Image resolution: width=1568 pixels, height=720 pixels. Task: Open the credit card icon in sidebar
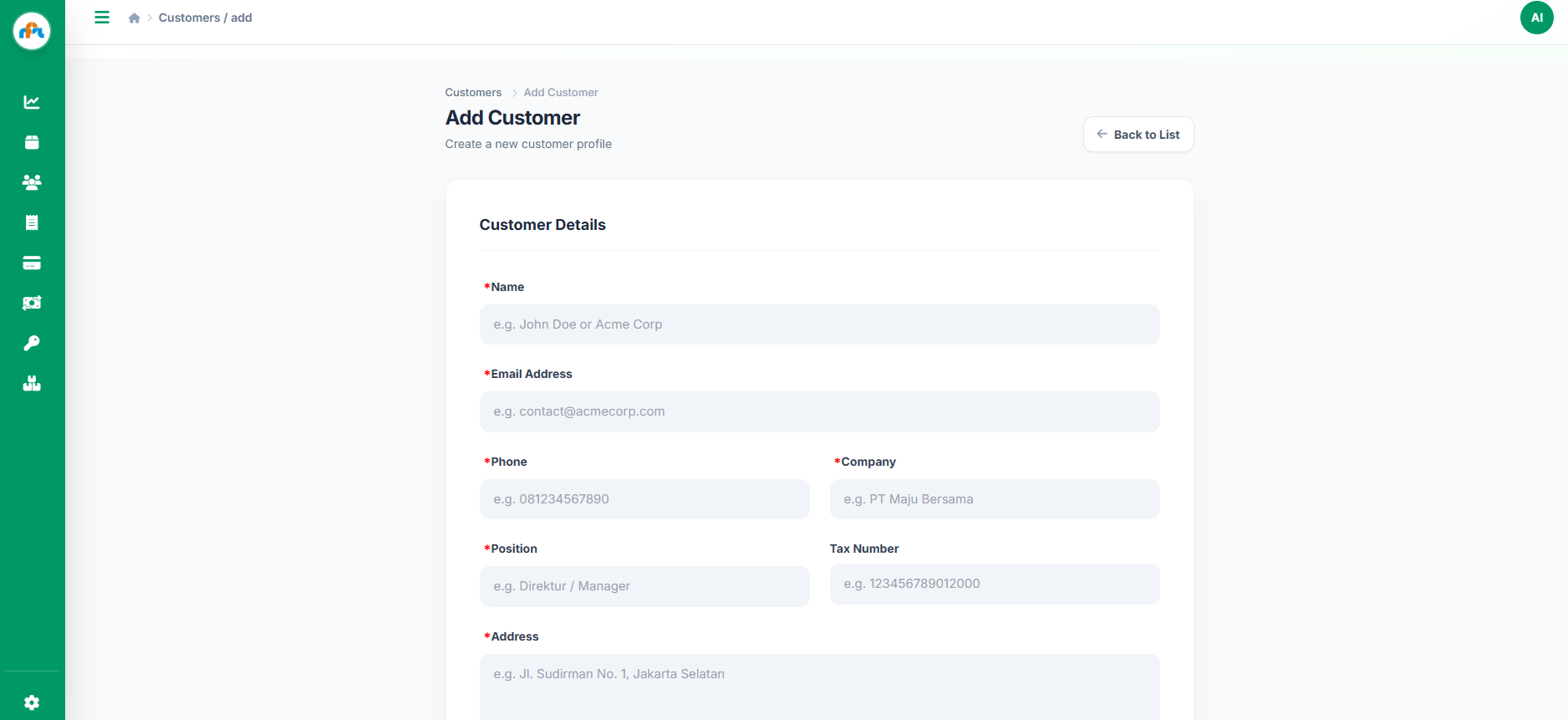32,263
